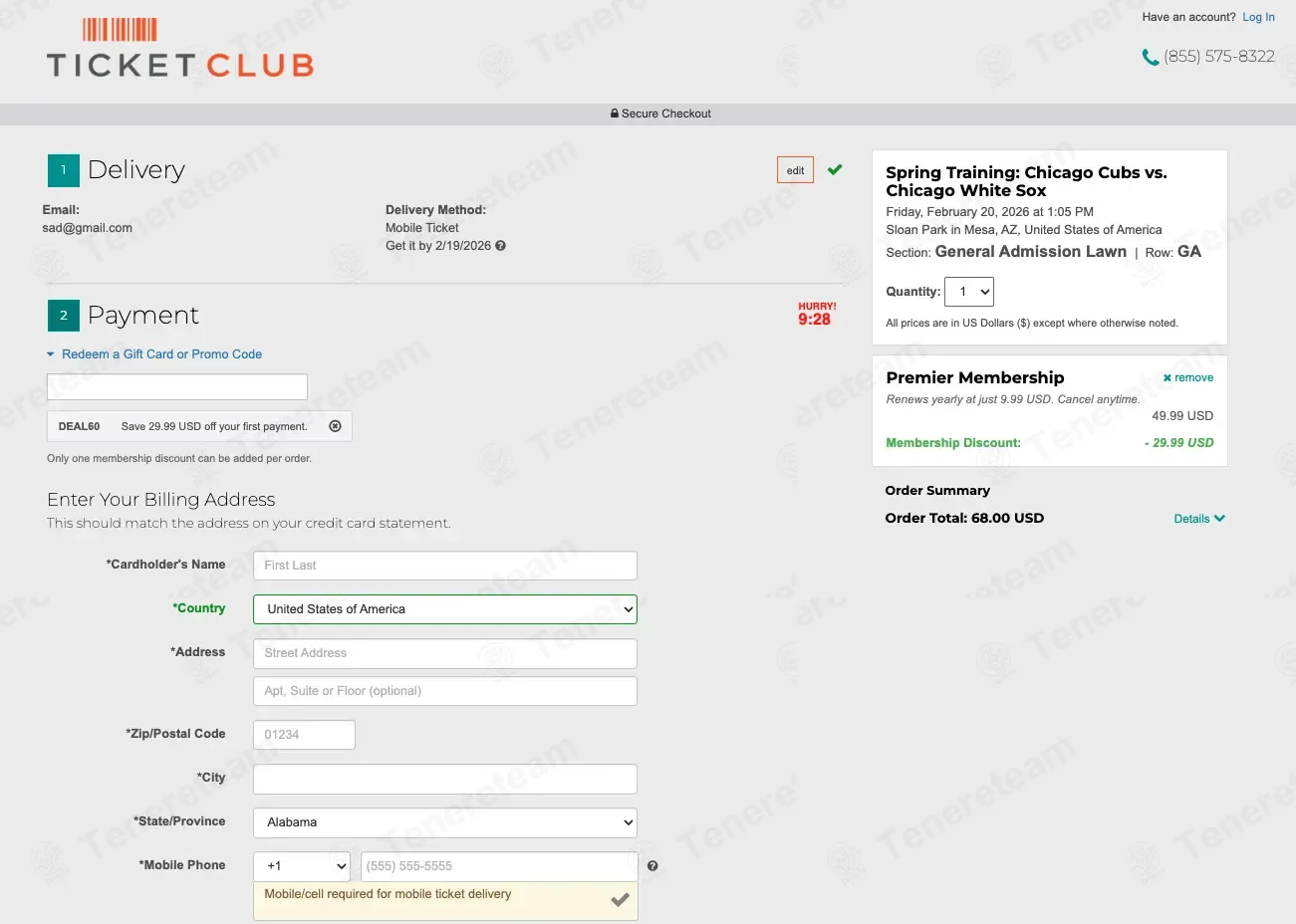
Task: Log In to your account
Action: coord(1258,17)
